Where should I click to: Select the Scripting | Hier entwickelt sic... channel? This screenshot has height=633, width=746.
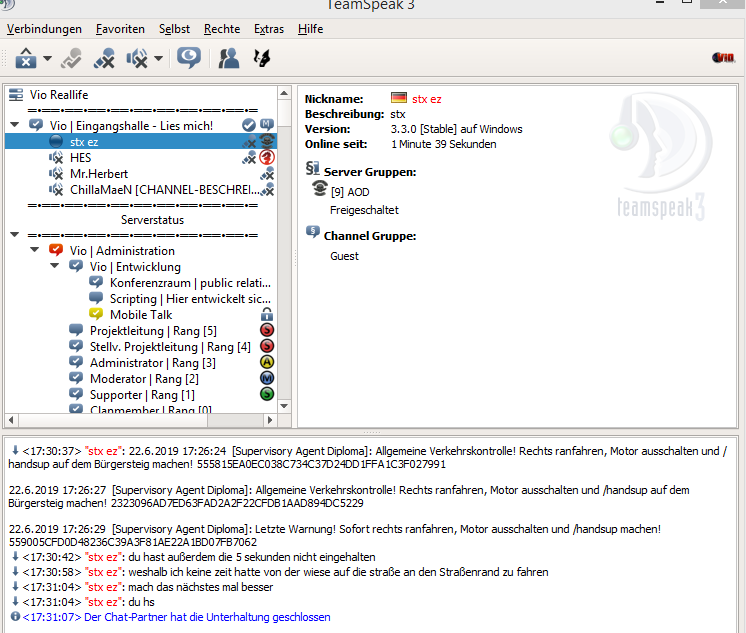click(190, 299)
